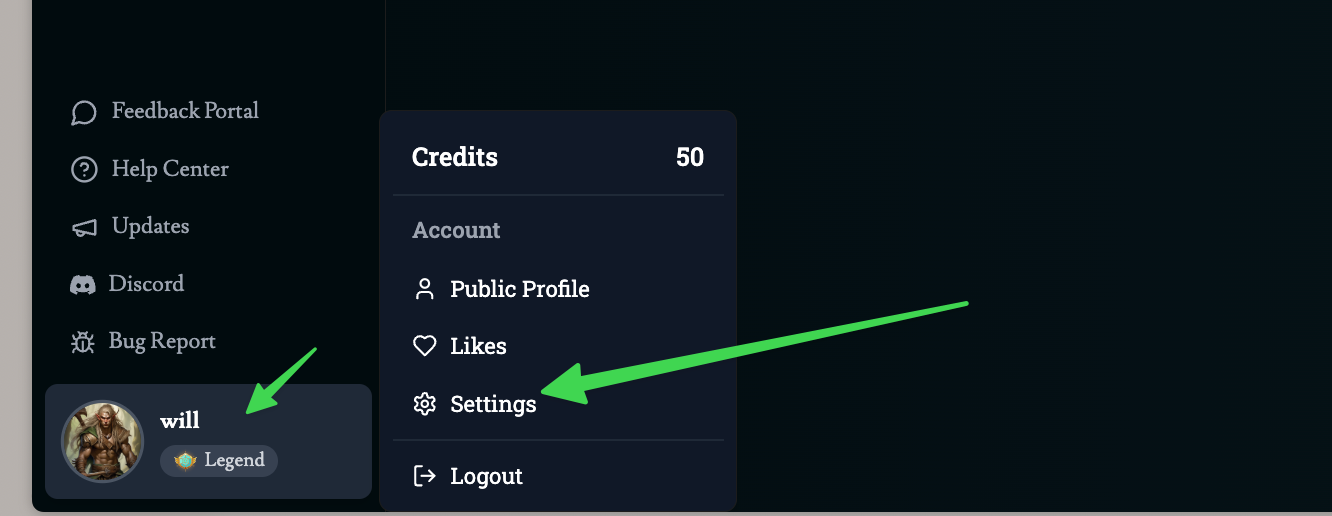
Task: Open Settings from account menu
Action: 493,404
